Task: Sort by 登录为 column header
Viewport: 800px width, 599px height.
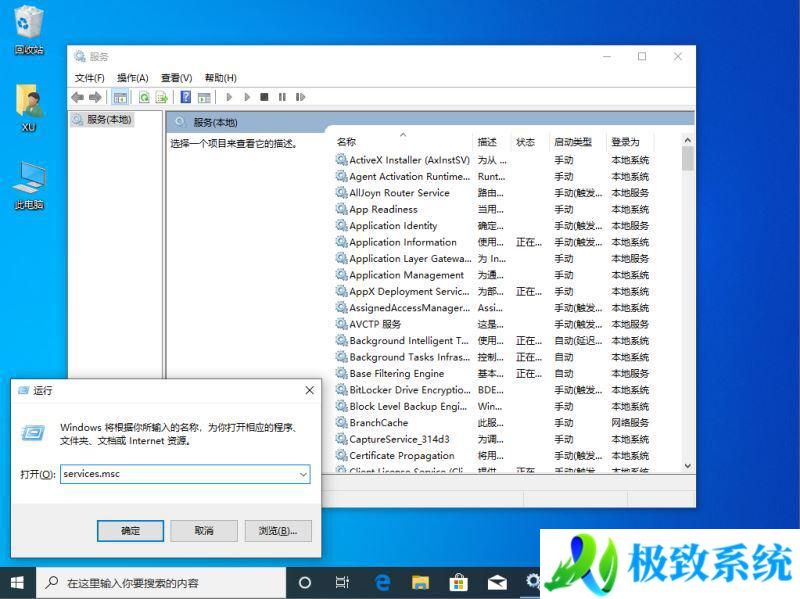Action: pyautogui.click(x=631, y=142)
